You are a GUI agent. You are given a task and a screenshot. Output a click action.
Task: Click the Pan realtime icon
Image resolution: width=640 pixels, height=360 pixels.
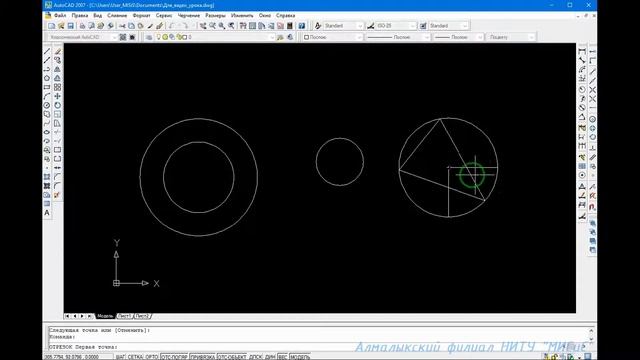[x=203, y=26]
